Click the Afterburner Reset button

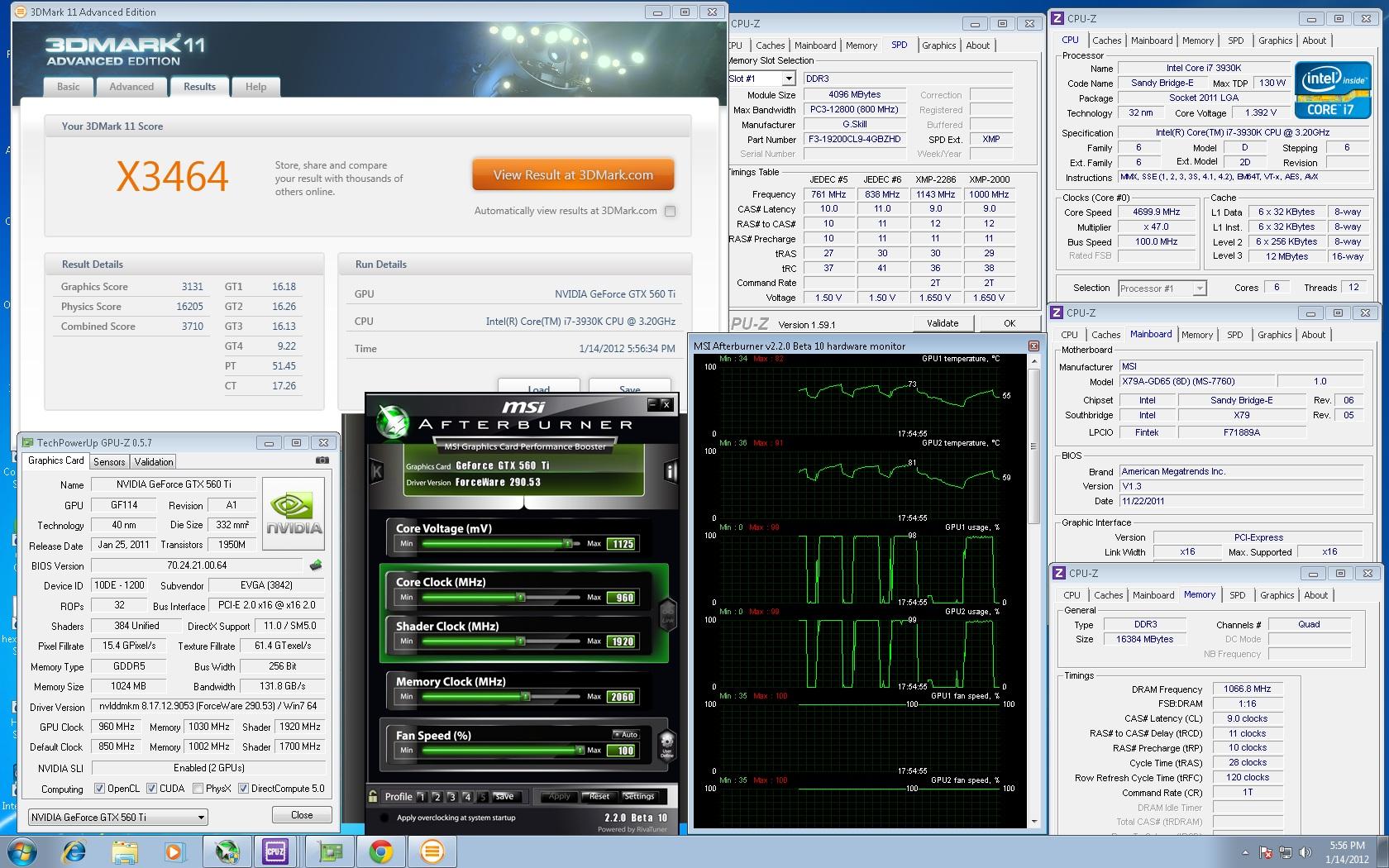coord(599,797)
